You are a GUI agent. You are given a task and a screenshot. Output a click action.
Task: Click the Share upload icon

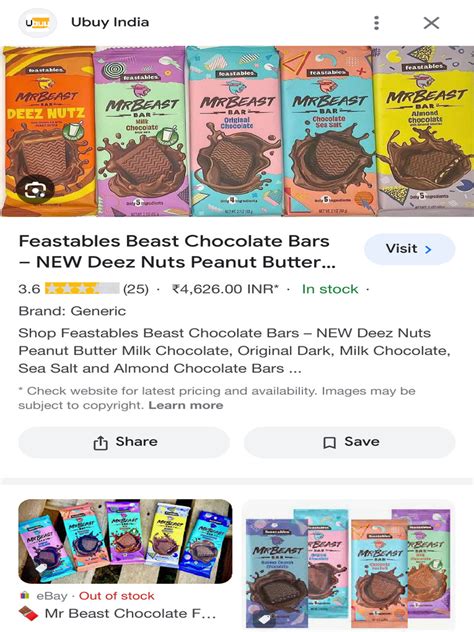coord(100,443)
